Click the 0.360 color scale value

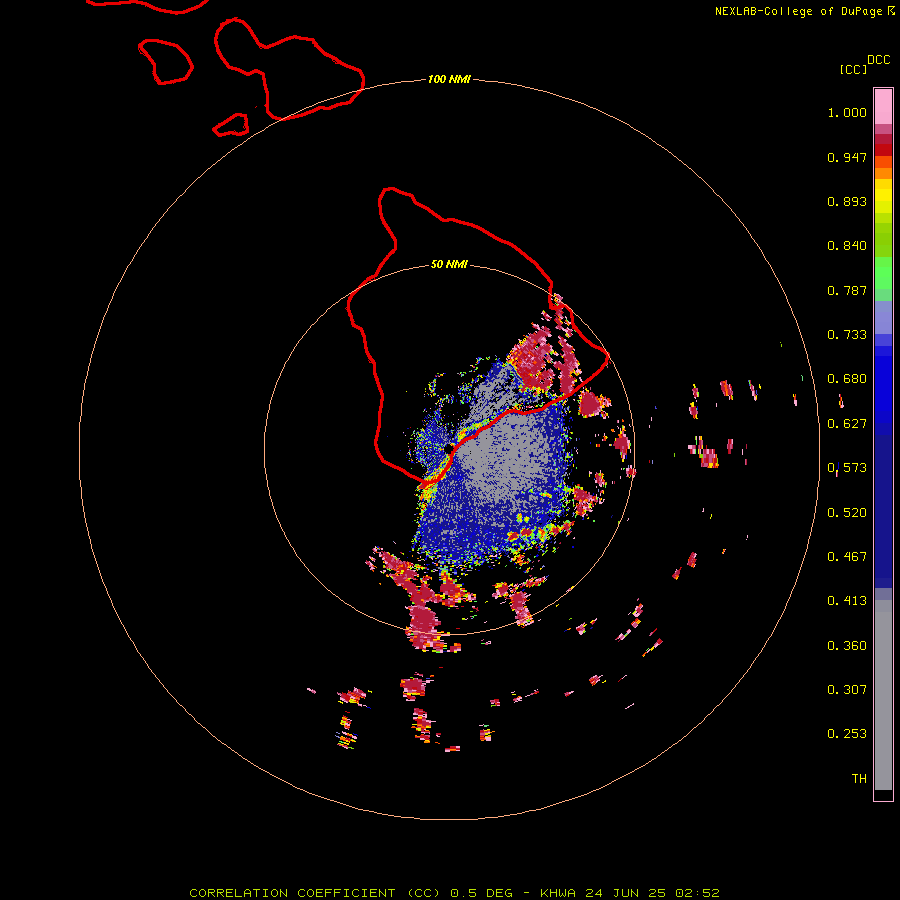(x=847, y=646)
